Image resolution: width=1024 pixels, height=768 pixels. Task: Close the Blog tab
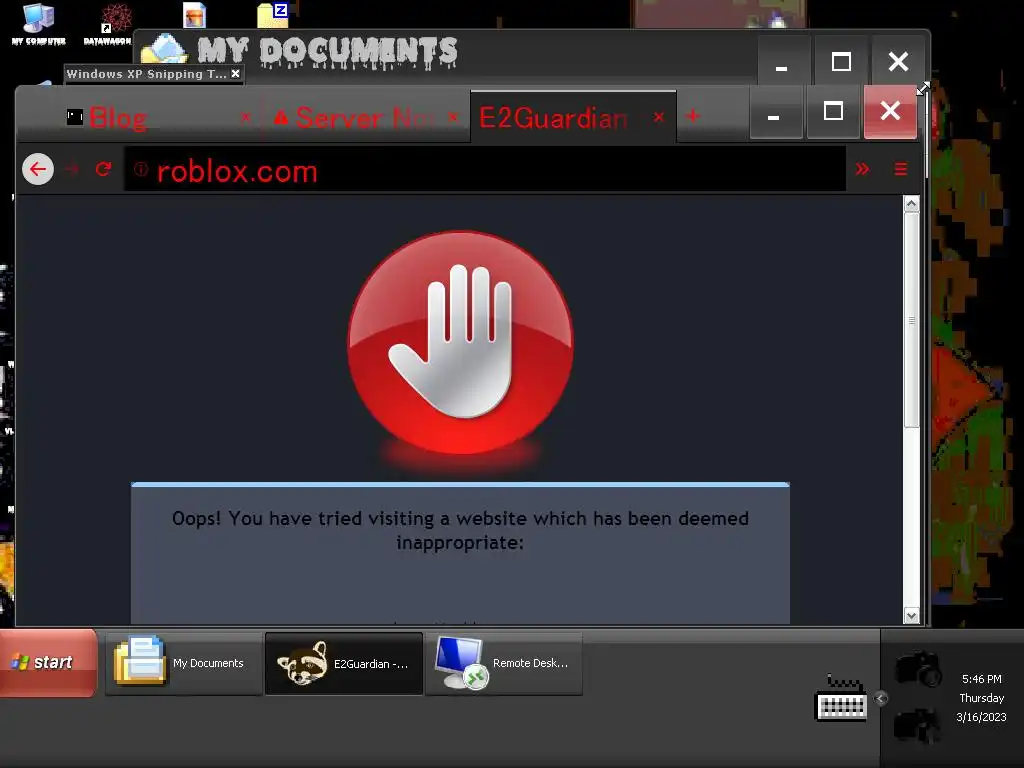246,118
